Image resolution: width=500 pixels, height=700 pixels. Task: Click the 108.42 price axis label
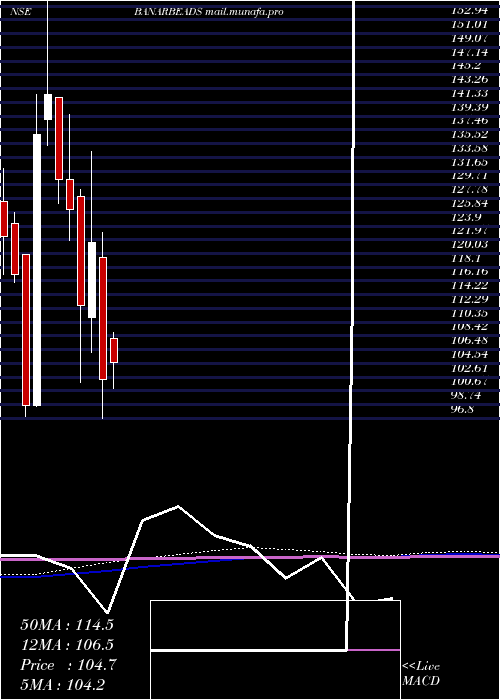(x=468, y=327)
